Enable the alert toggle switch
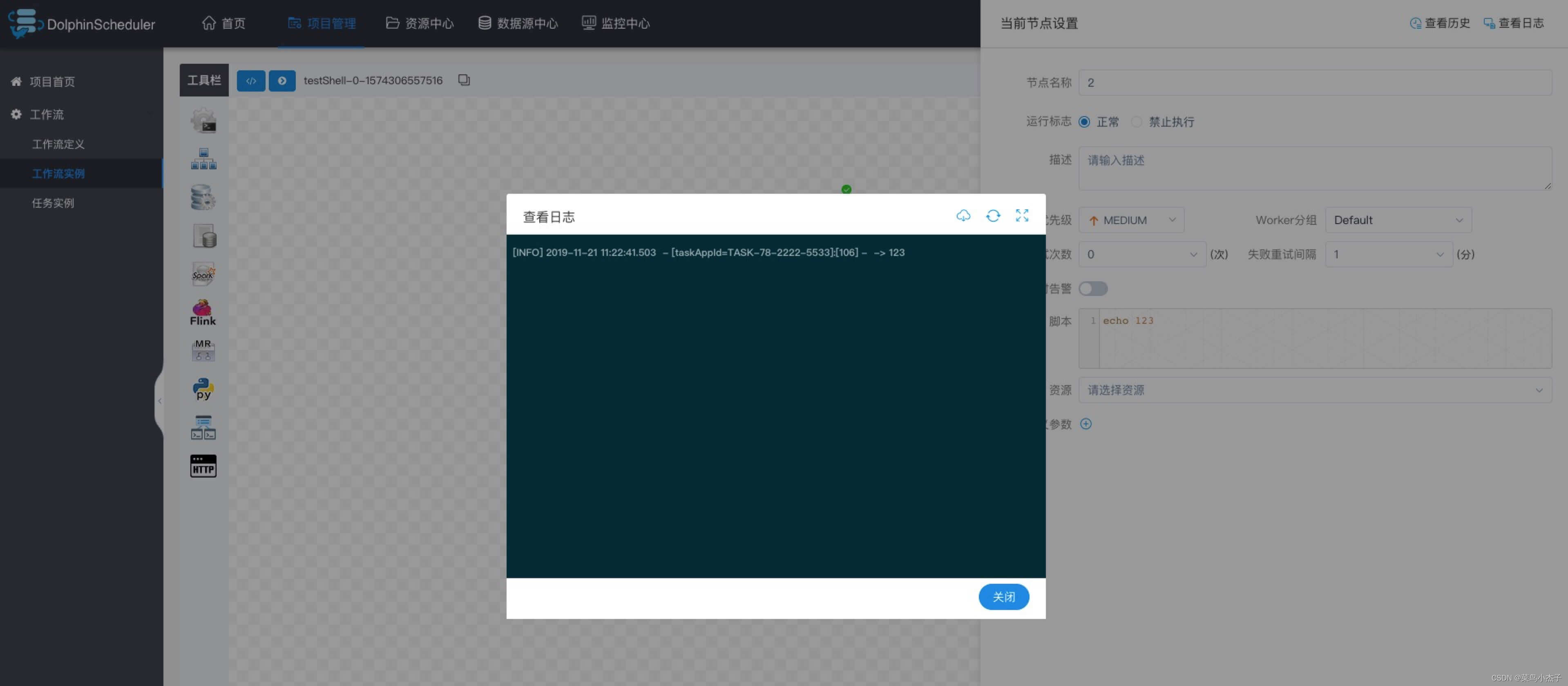Image resolution: width=1568 pixels, height=686 pixels. point(1093,288)
